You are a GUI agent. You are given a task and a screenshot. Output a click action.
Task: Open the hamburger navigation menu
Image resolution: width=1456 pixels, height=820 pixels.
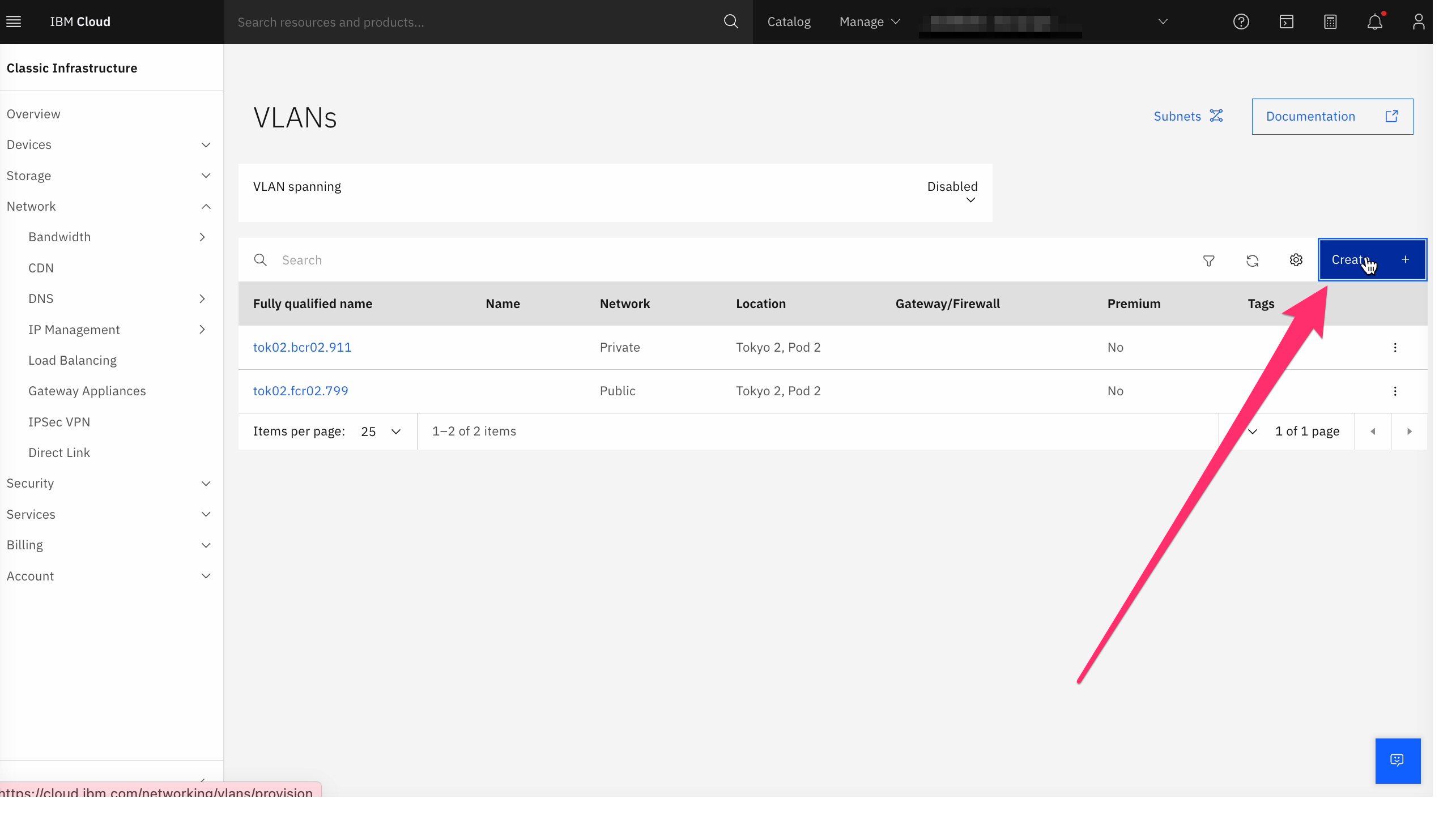pyautogui.click(x=14, y=22)
